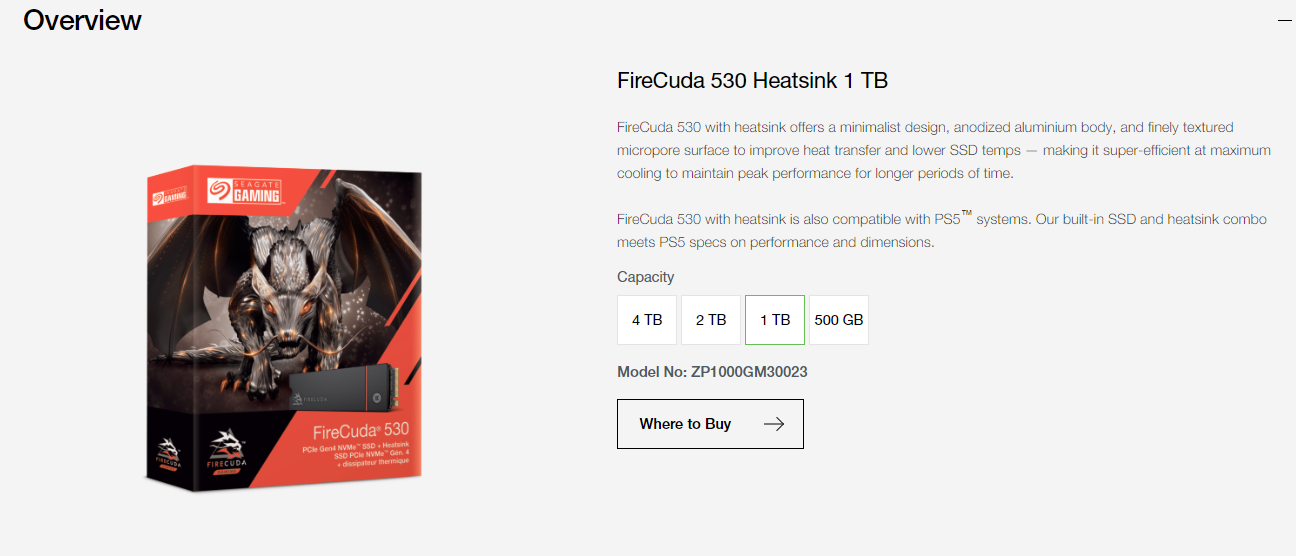
Task: Click the Overview section heading
Action: 82,20
